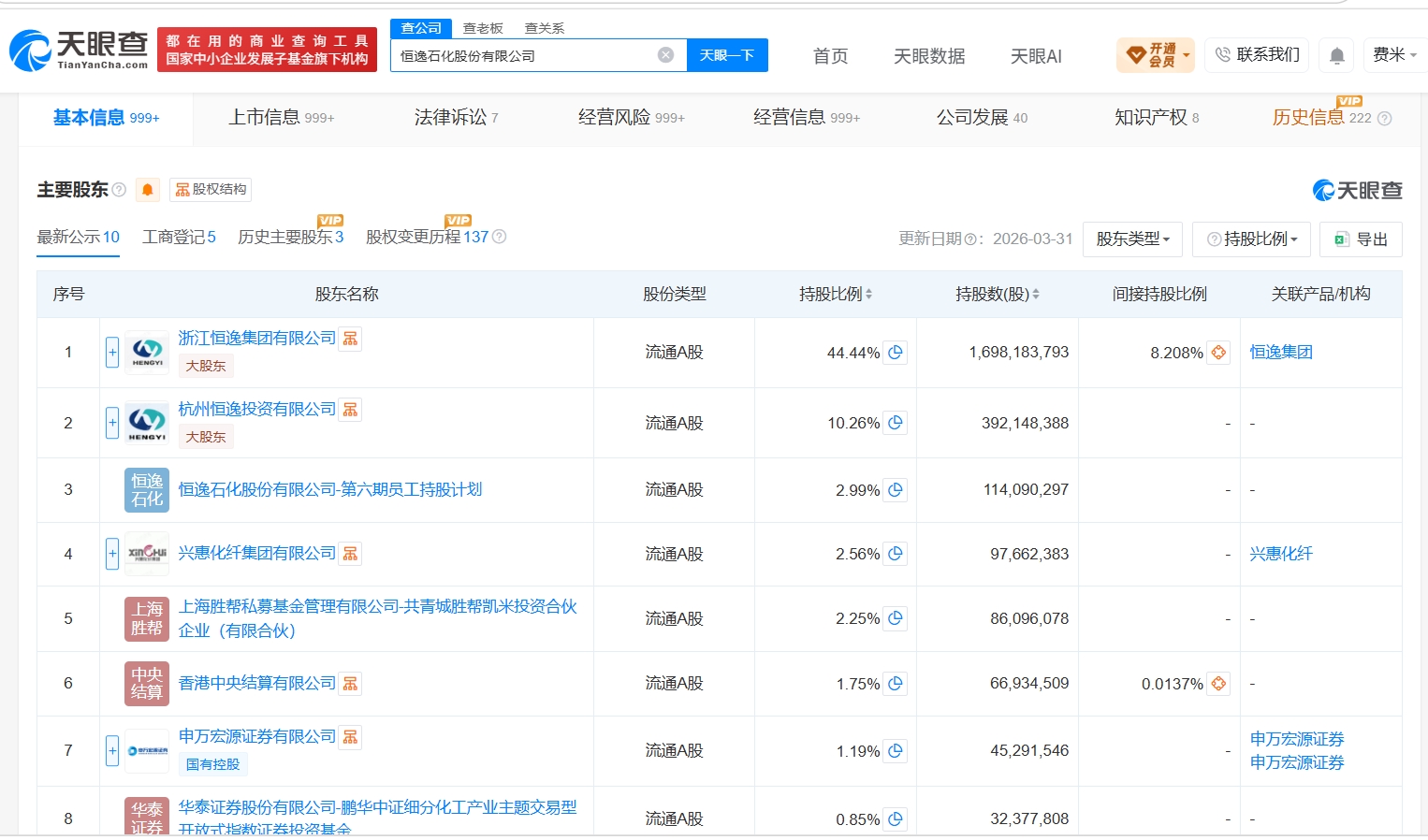Click indirect holding icon beside 0.0137%
Viewport: 1428px width, 840px height.
[1218, 684]
